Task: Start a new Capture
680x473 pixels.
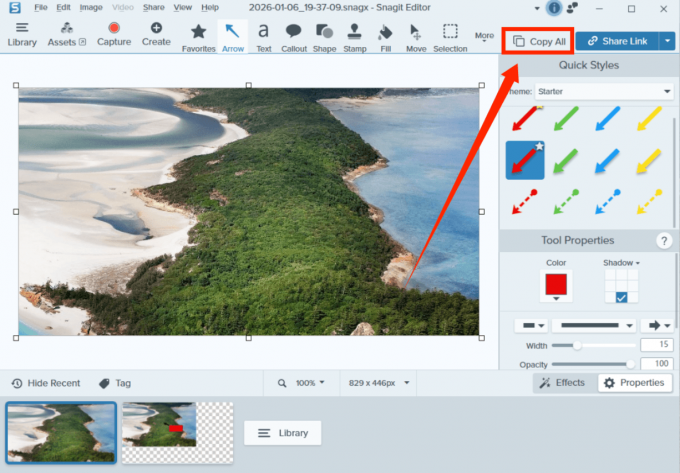Action: pyautogui.click(x=114, y=35)
